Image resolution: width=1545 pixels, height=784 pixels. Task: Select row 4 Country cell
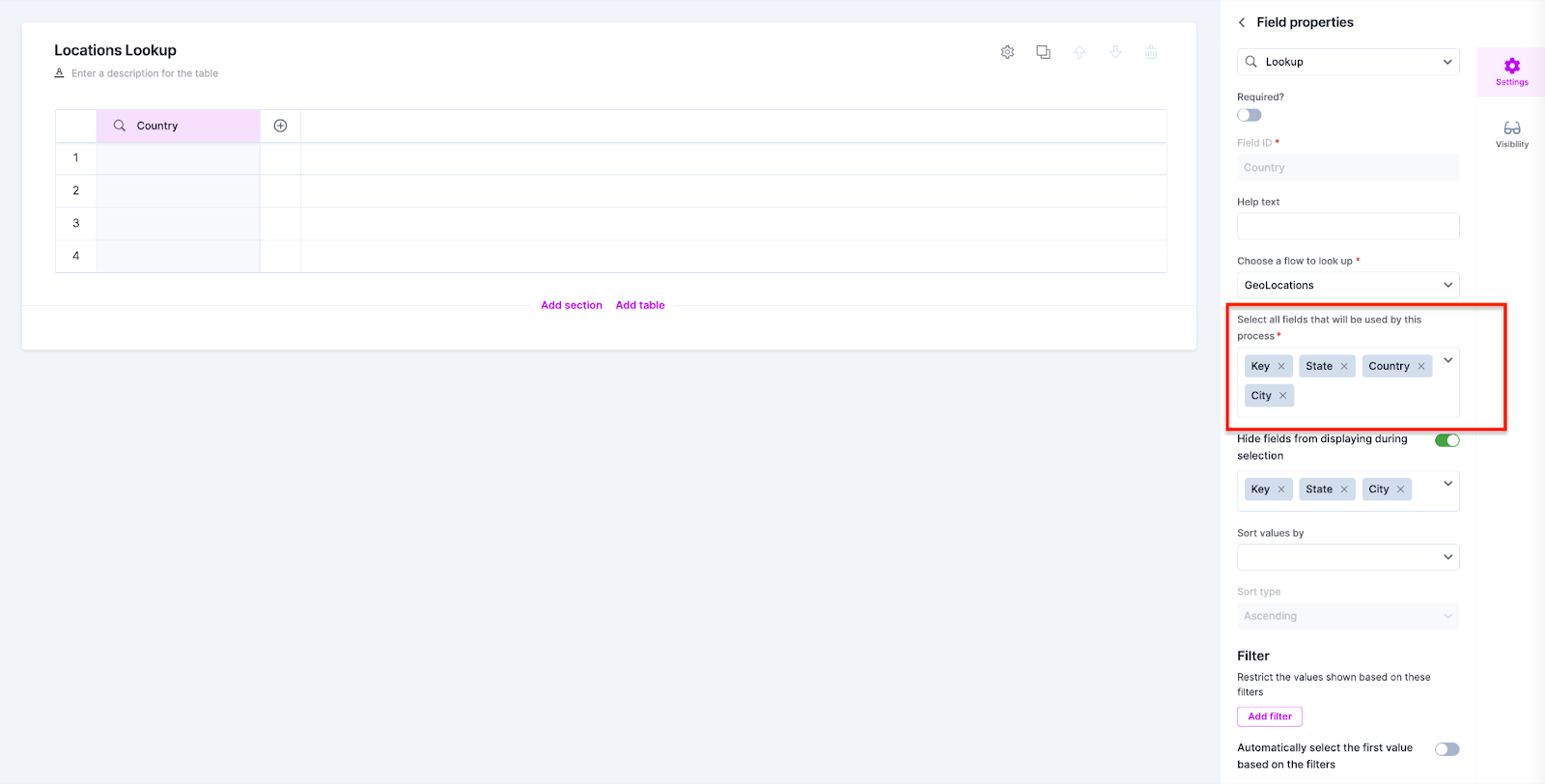point(178,256)
